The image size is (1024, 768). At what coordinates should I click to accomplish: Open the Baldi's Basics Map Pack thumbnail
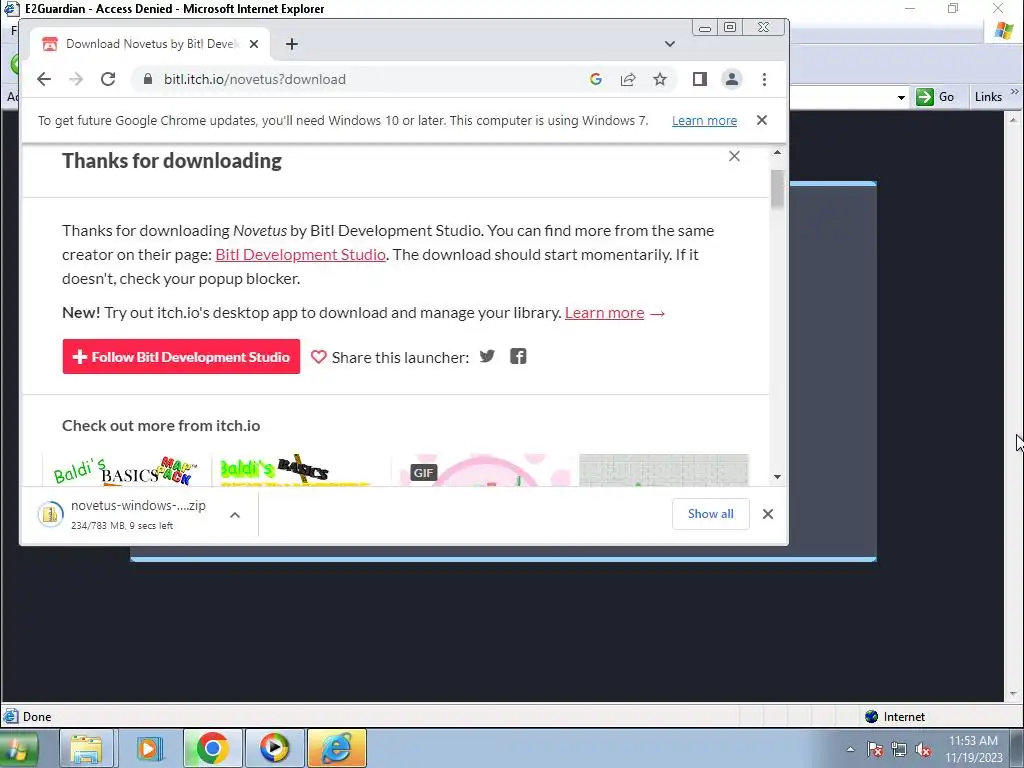coord(125,470)
